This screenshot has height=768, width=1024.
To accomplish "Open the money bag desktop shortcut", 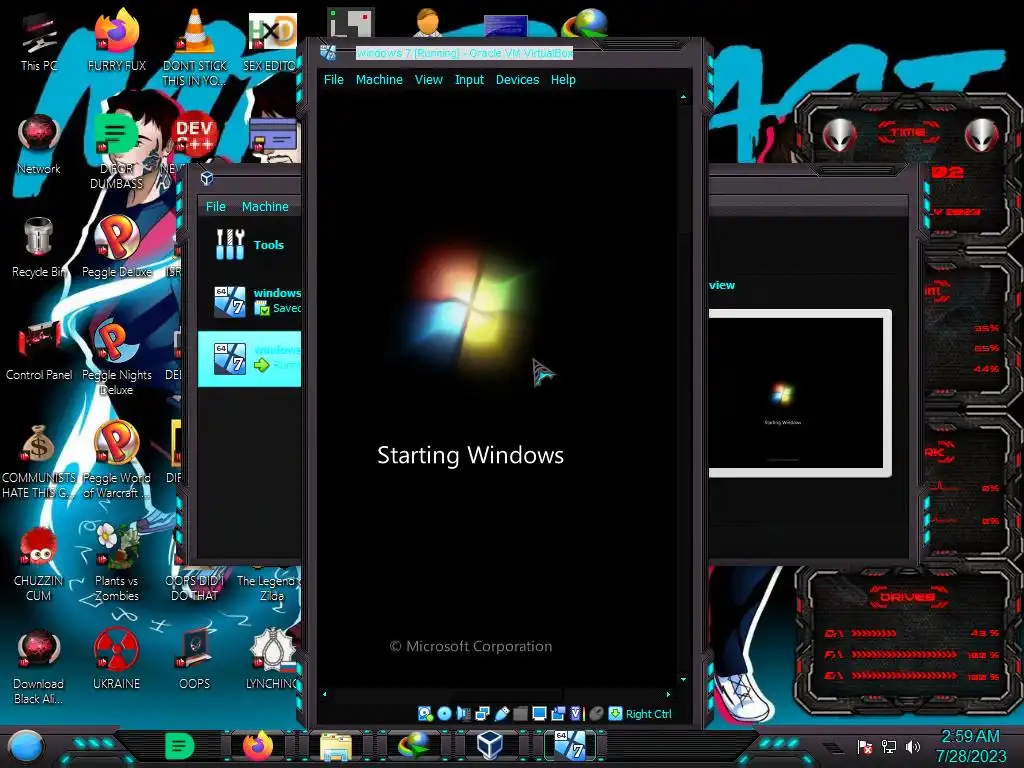I will [x=39, y=460].
